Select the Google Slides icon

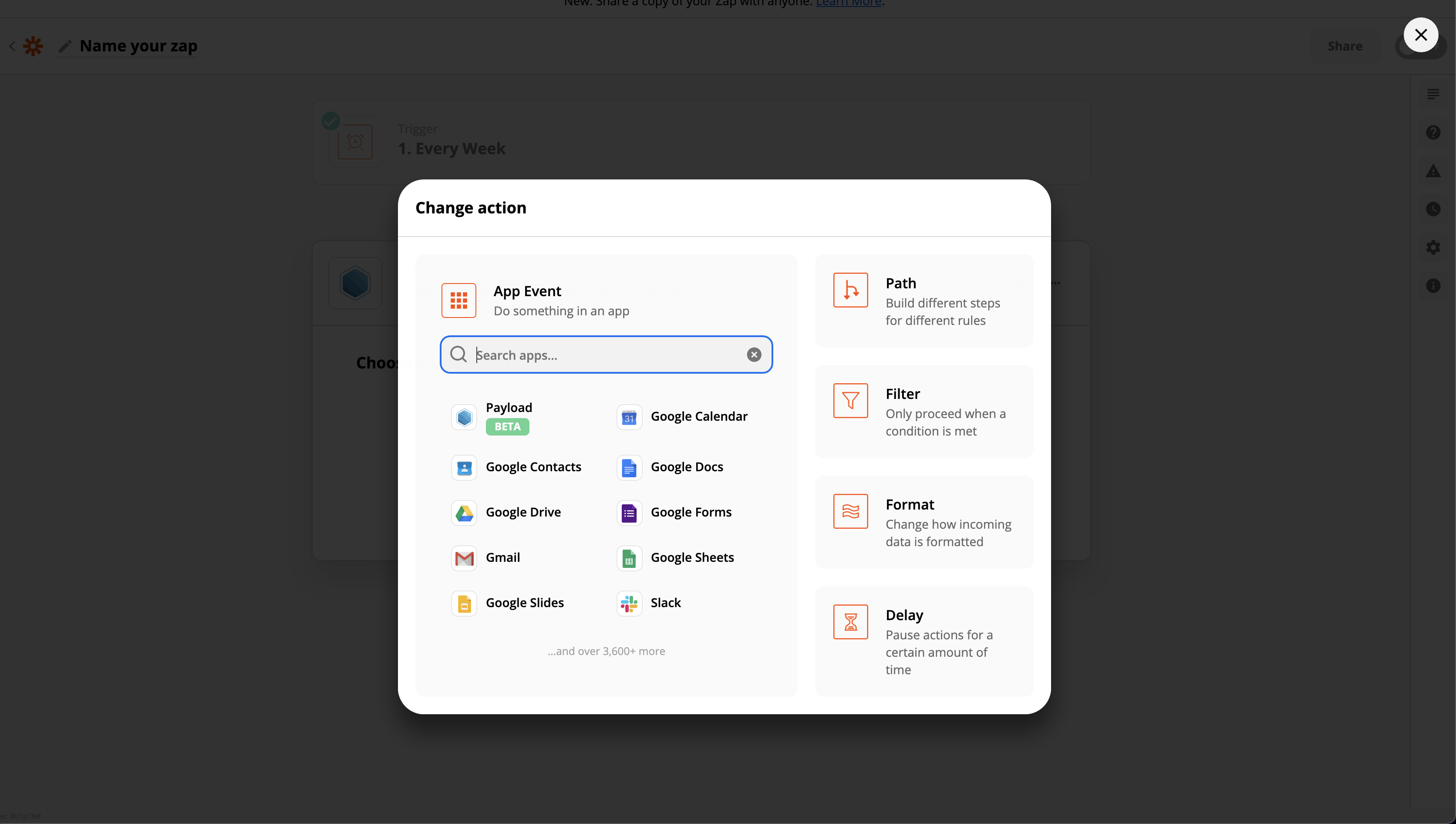(x=464, y=604)
